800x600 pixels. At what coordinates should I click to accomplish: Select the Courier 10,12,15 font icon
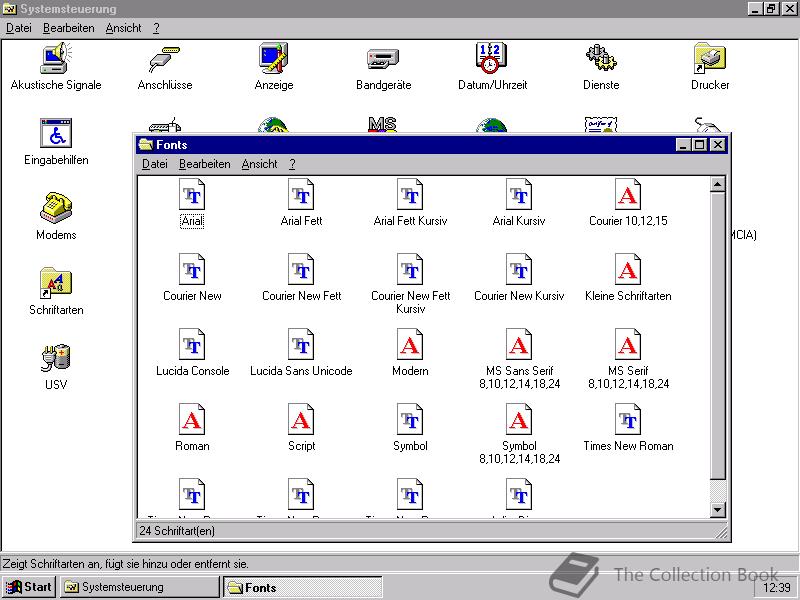tap(628, 194)
